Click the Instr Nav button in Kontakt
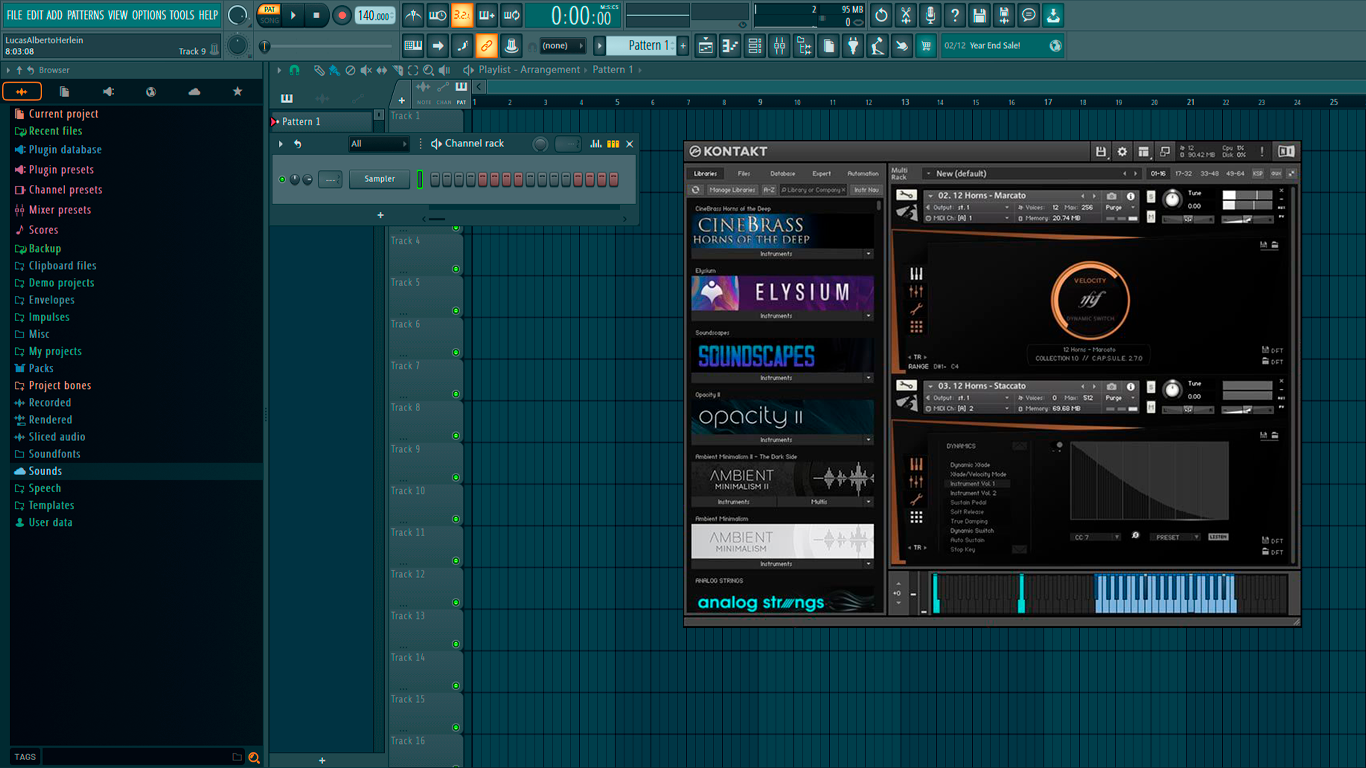The image size is (1366, 768). [x=866, y=190]
